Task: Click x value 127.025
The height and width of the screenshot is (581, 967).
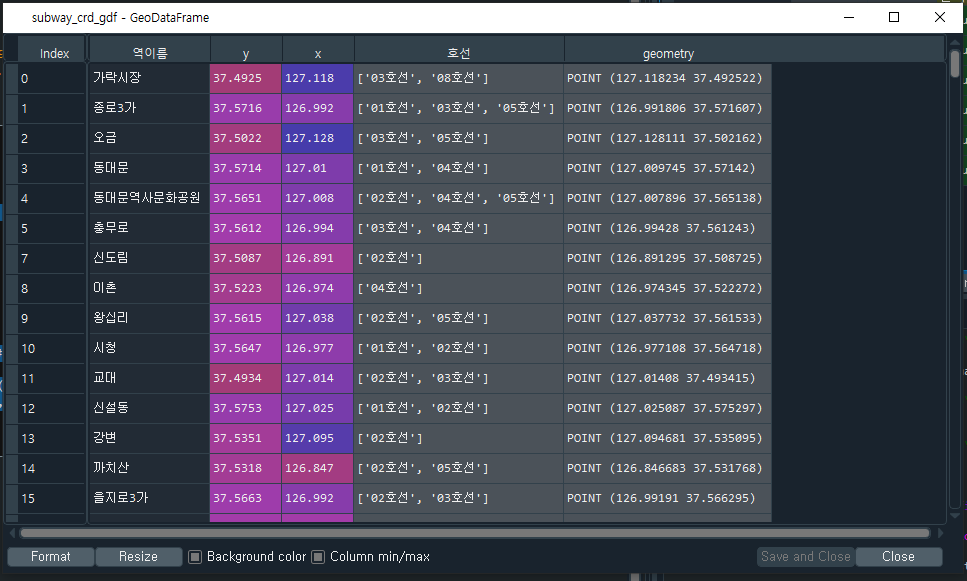Action: click(x=318, y=408)
